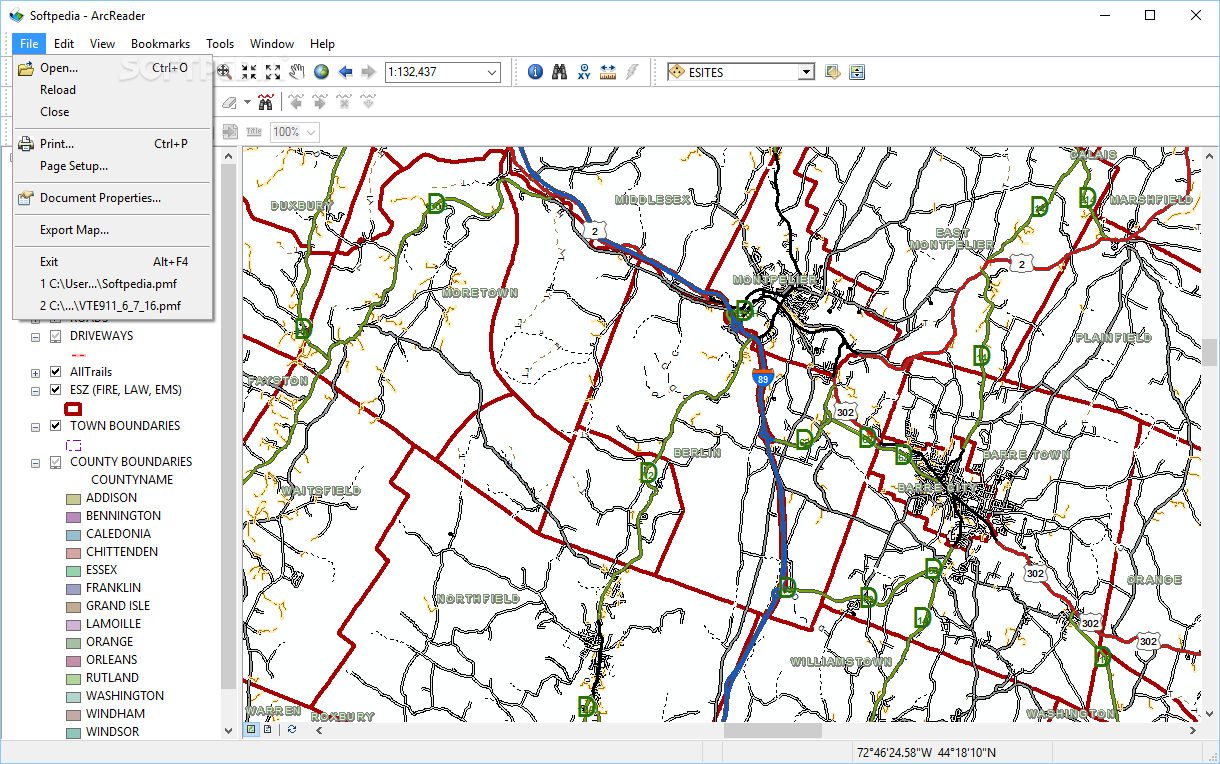Open the Find binoculars tool
Viewport: 1220px width, 764px height.
(559, 72)
